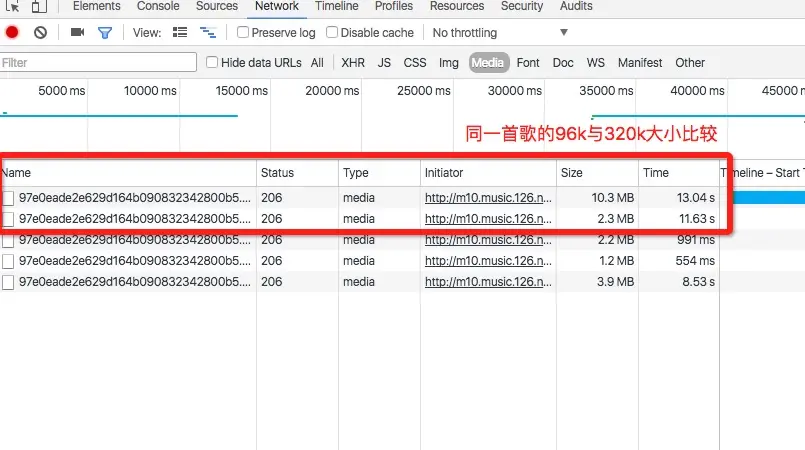The height and width of the screenshot is (450, 805).
Task: Sort by the Initiator column header
Action: [x=488, y=173]
